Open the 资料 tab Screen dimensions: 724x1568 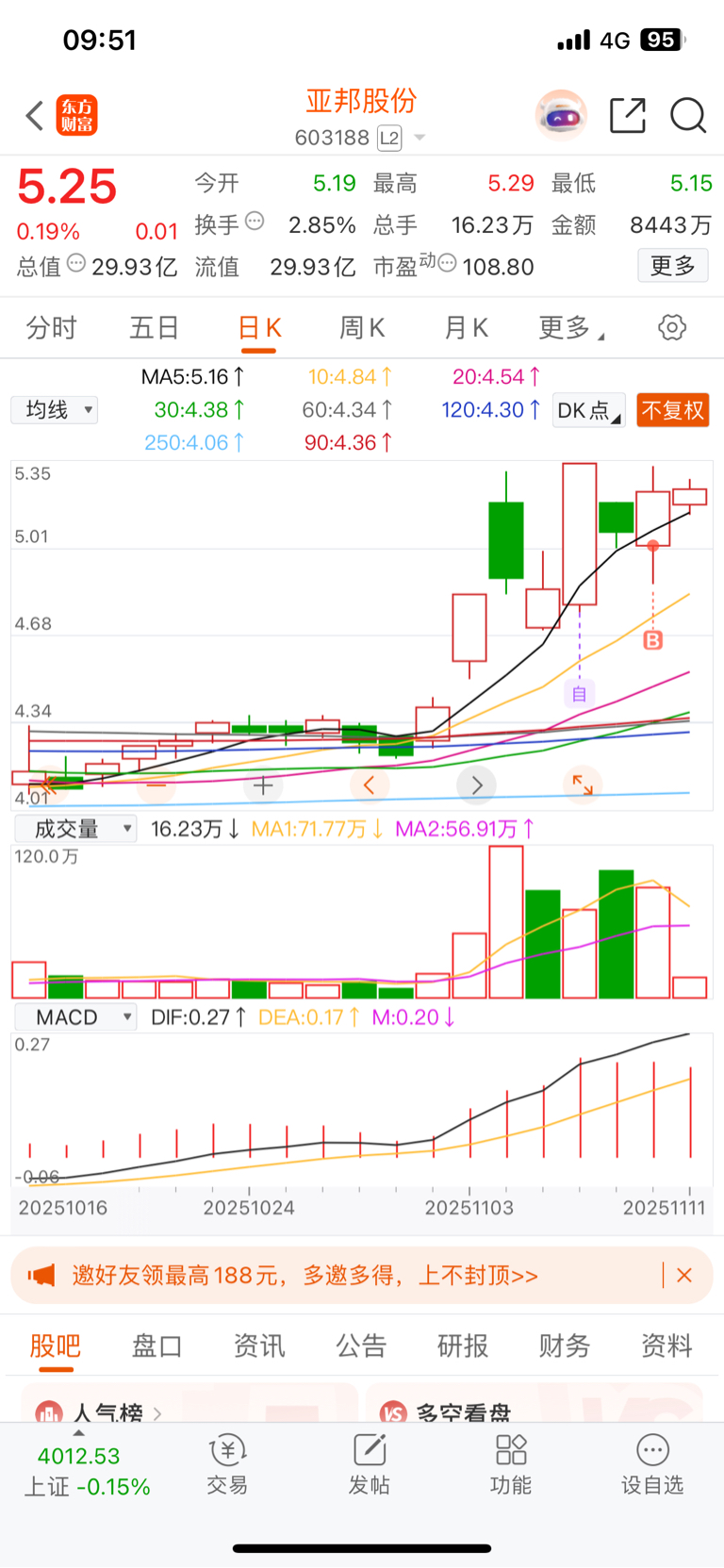tap(666, 1345)
